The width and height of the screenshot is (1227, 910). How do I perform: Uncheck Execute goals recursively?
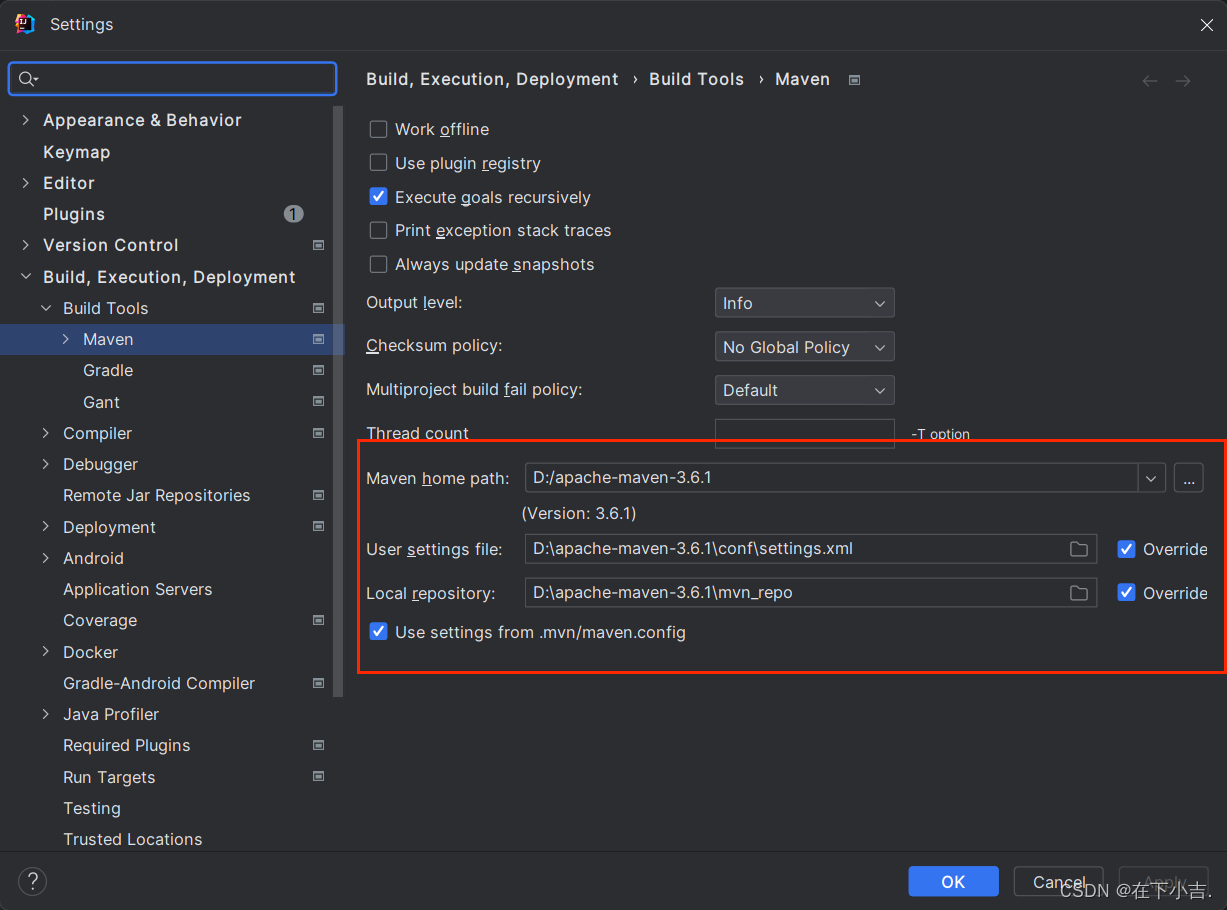click(x=378, y=197)
